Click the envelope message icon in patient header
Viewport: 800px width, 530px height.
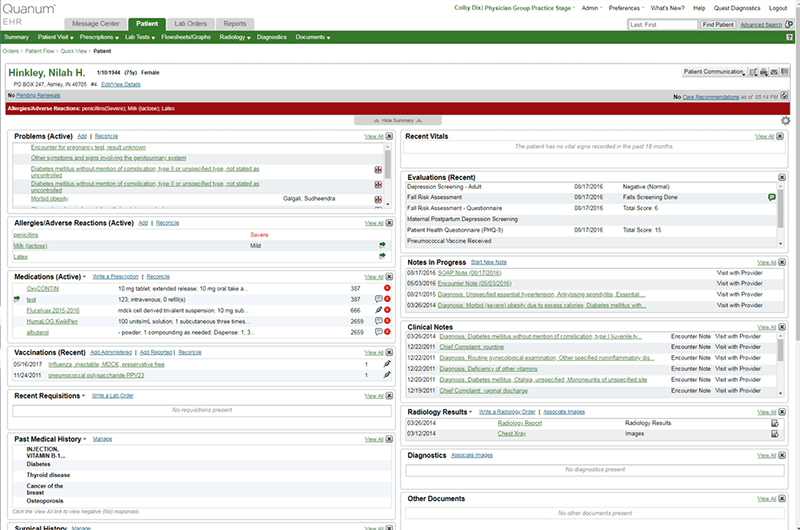(x=774, y=72)
